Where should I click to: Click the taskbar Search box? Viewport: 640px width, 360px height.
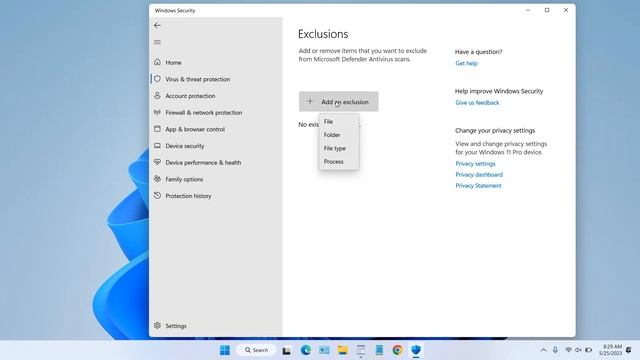coord(256,350)
